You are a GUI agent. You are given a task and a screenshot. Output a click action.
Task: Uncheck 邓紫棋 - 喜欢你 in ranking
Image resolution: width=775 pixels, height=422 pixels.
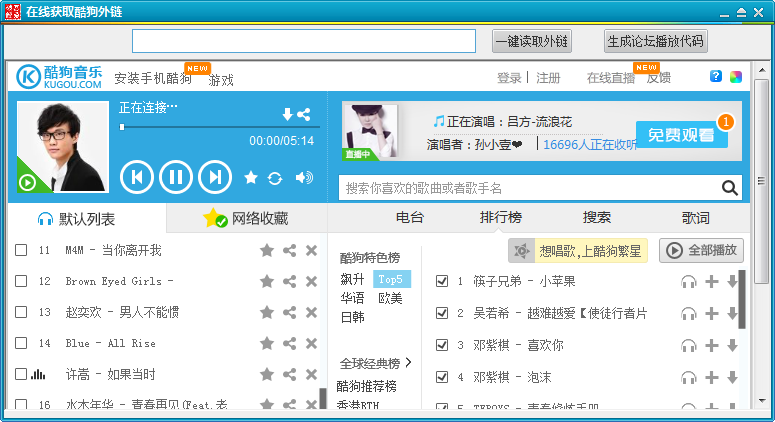[x=442, y=345]
